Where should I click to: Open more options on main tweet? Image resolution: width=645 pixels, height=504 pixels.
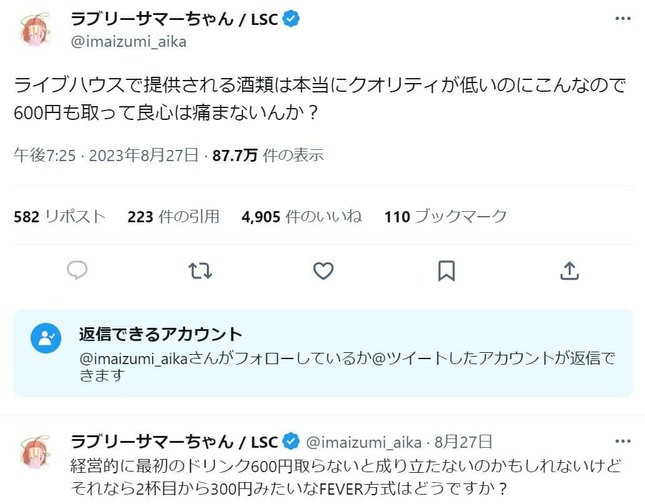click(x=622, y=20)
